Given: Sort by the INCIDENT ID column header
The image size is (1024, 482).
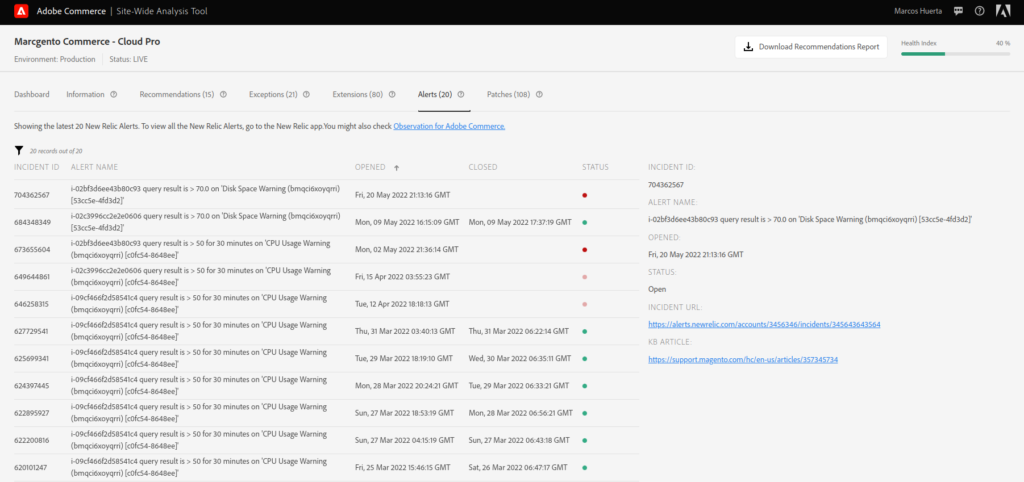Looking at the screenshot, I should pyautogui.click(x=37, y=167).
